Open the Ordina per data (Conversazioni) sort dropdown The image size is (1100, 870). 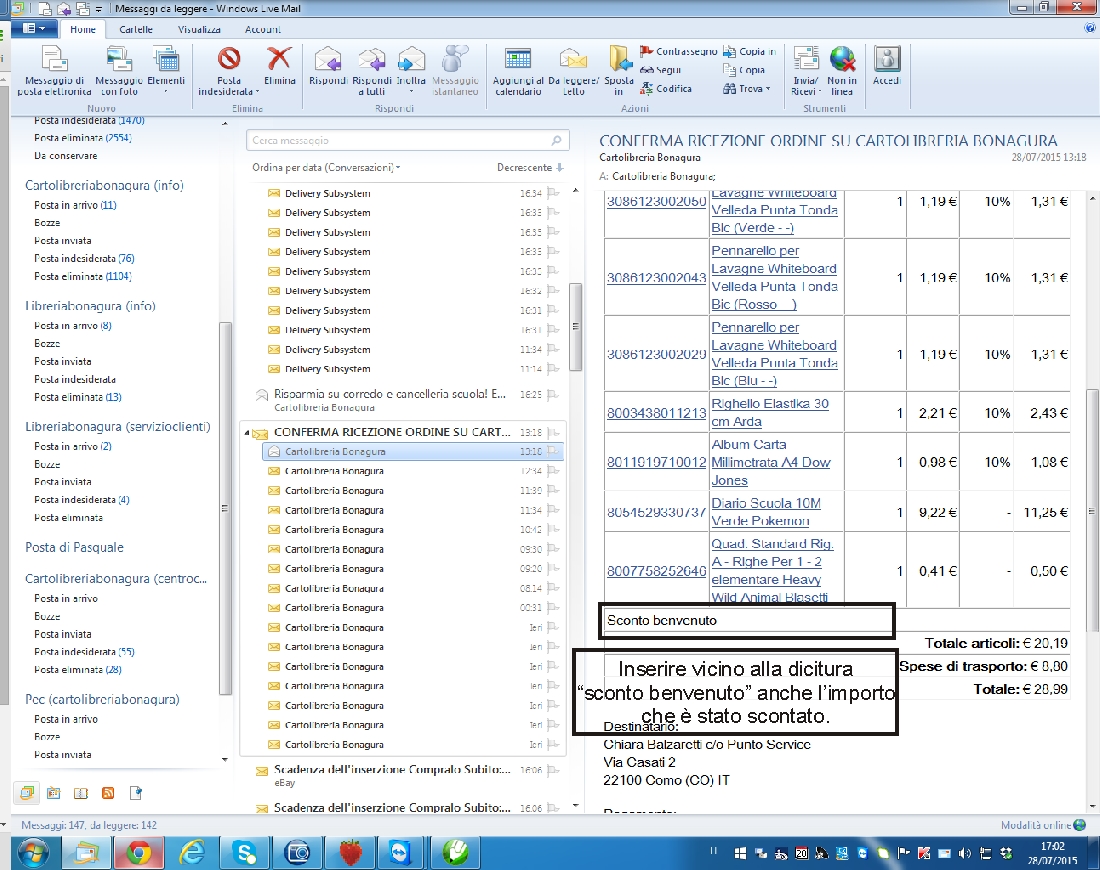pos(326,168)
